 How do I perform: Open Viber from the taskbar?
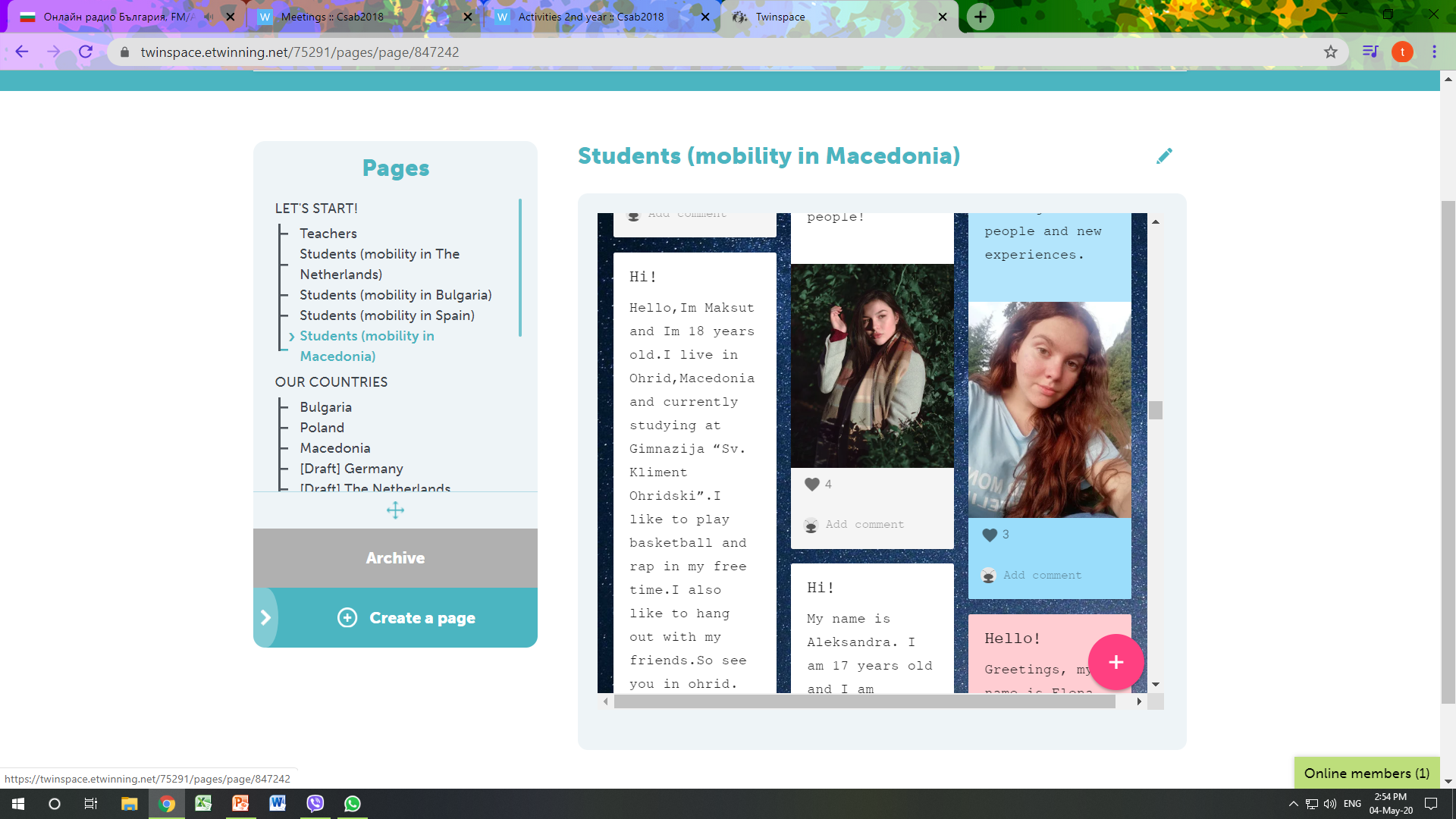[x=315, y=804]
